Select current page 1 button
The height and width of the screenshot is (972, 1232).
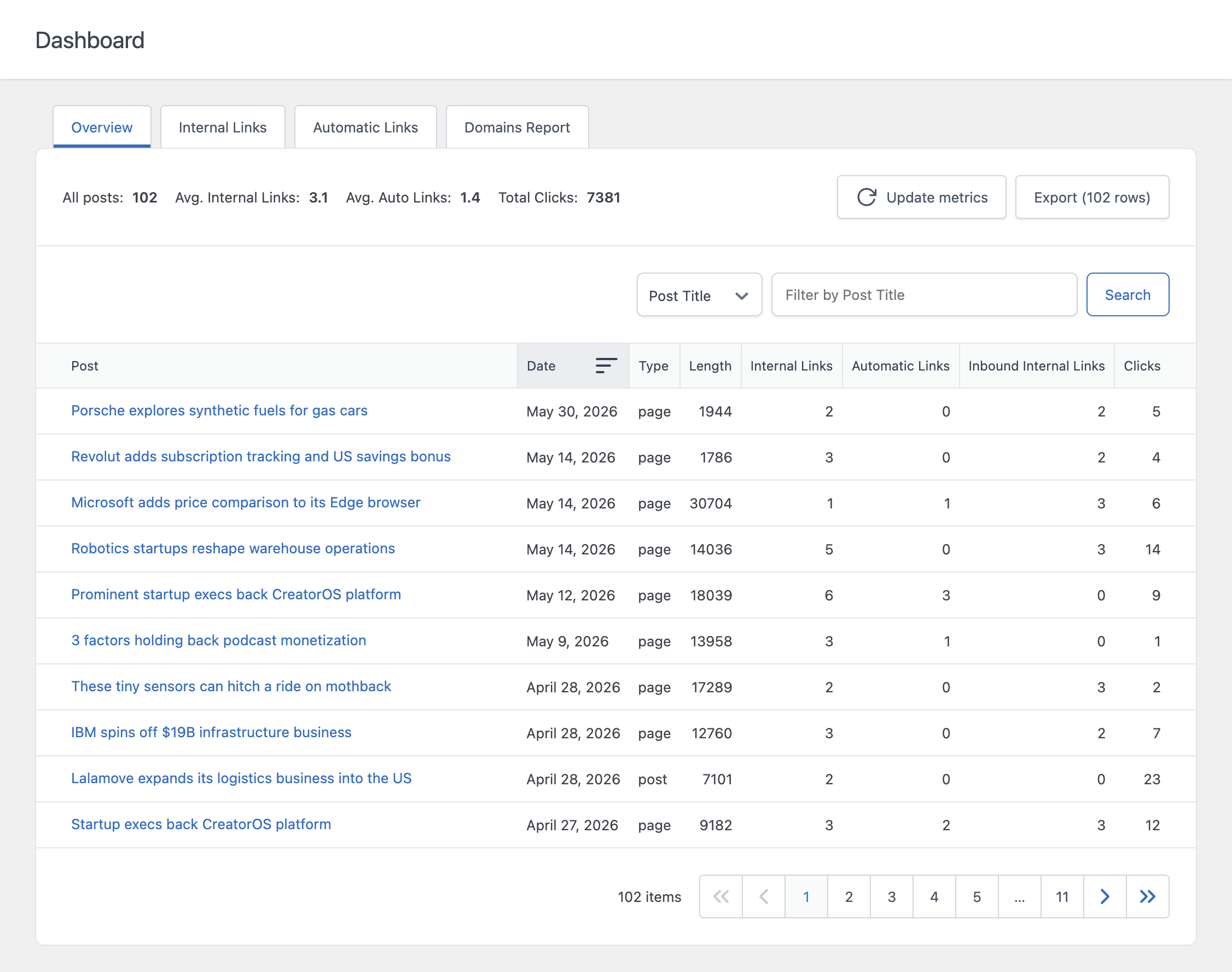click(806, 896)
